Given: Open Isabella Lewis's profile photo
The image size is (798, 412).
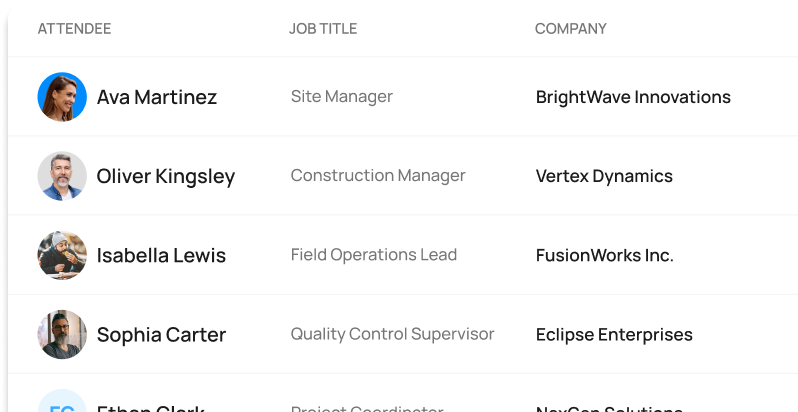Looking at the screenshot, I should coord(62,255).
